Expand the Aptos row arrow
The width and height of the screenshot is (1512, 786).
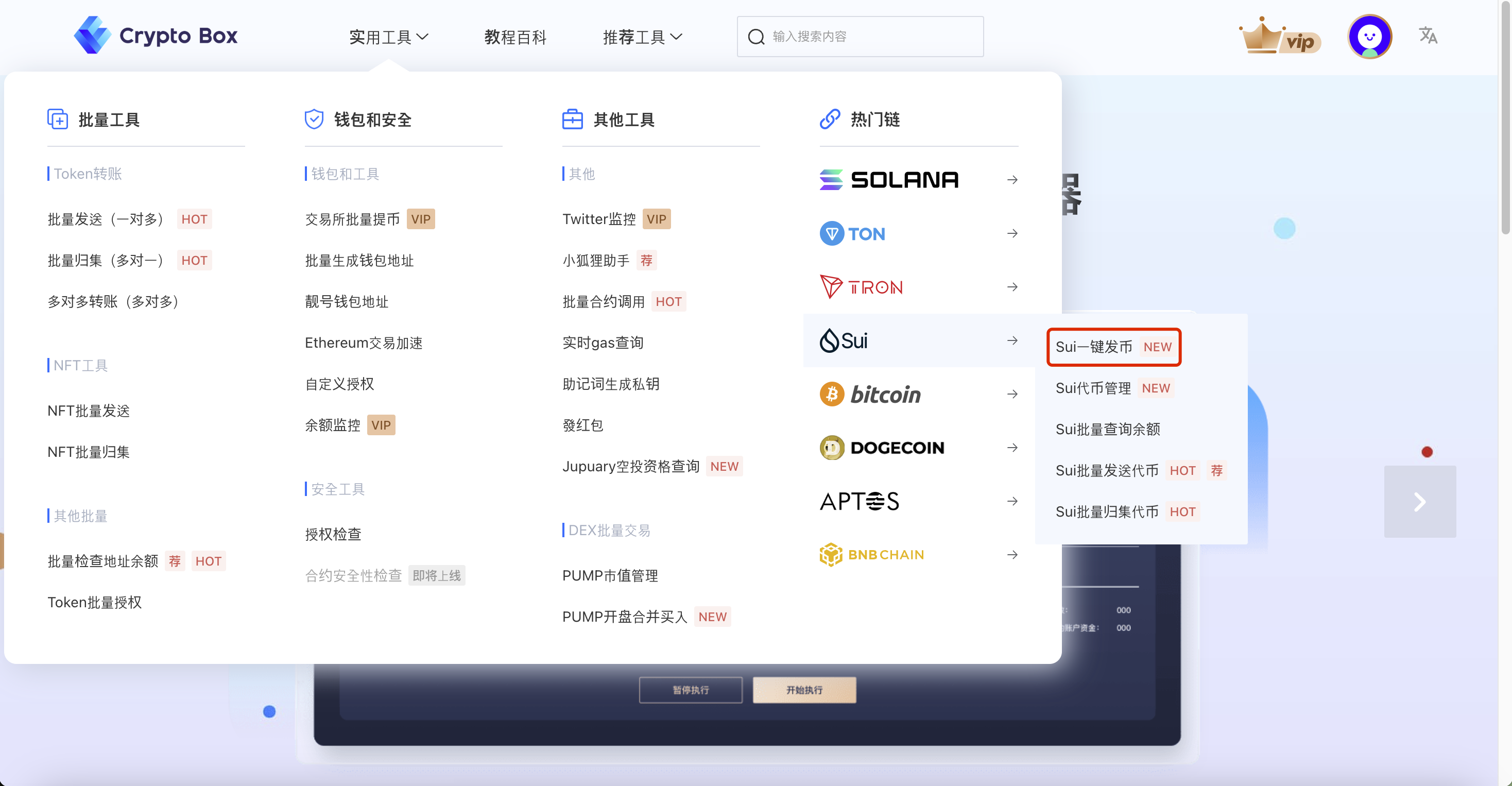1012,501
